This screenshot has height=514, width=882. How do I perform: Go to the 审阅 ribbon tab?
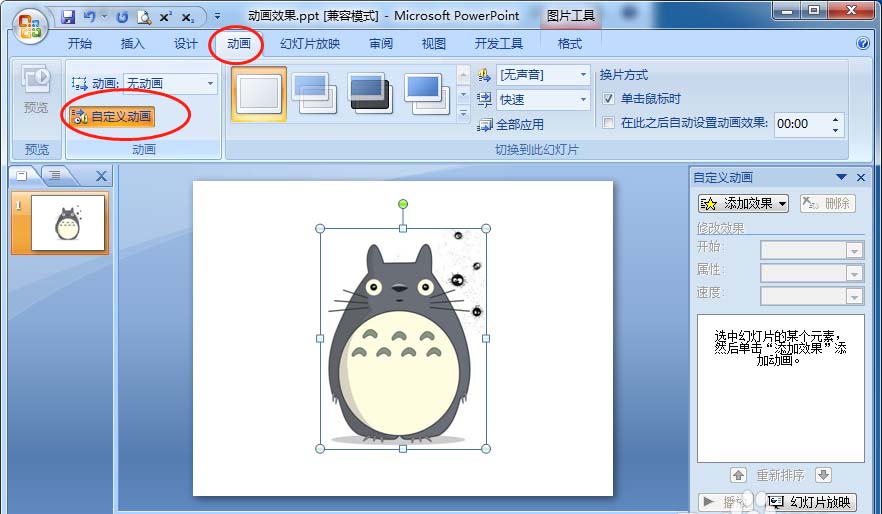(381, 43)
